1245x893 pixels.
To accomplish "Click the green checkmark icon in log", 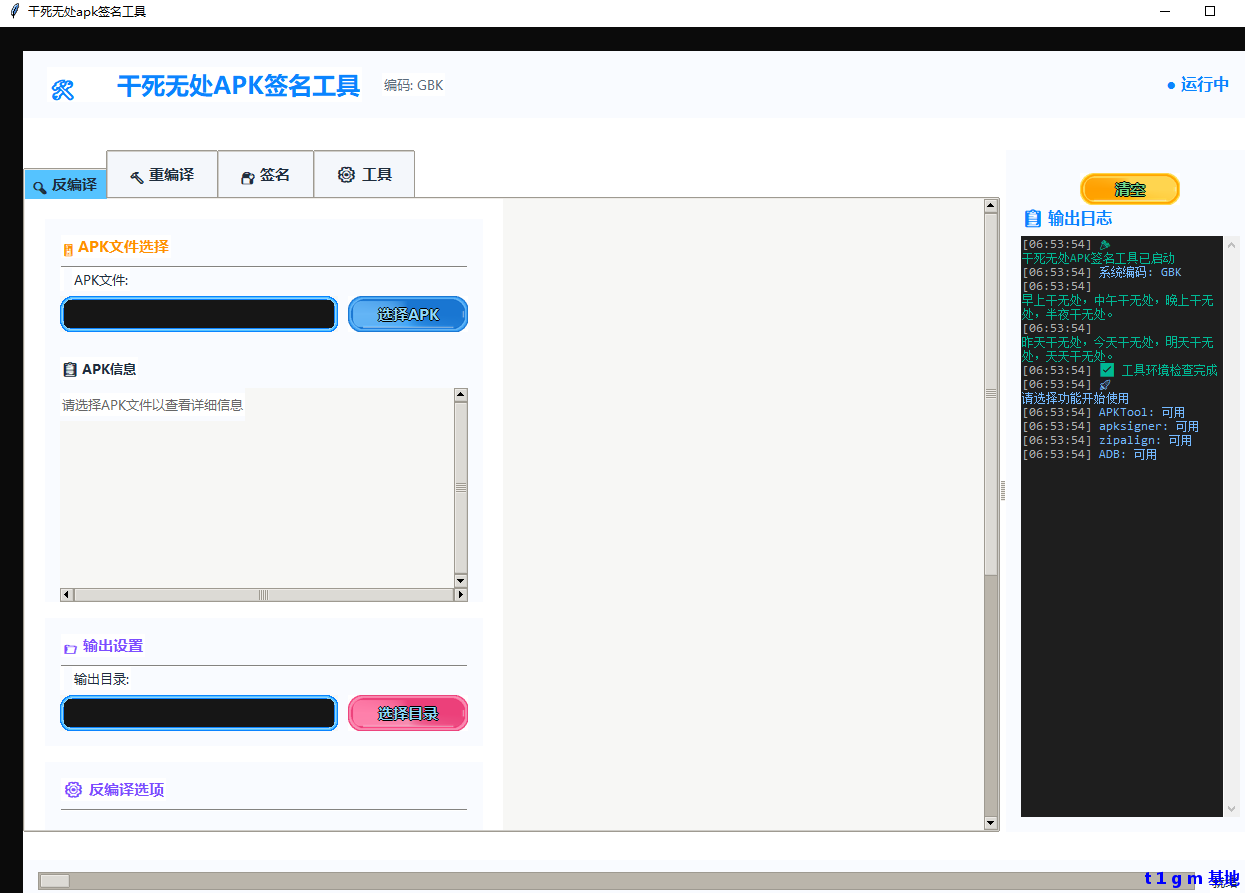I will (x=1107, y=370).
